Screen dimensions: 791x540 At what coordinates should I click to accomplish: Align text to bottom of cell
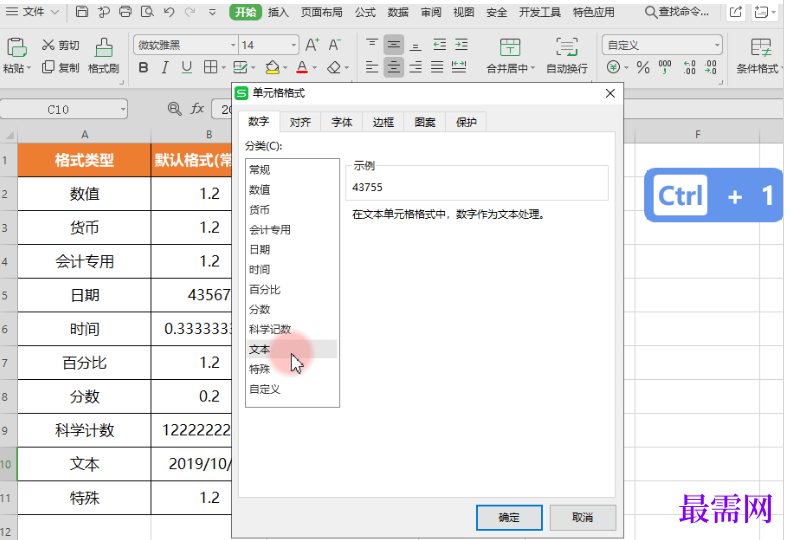click(x=415, y=45)
